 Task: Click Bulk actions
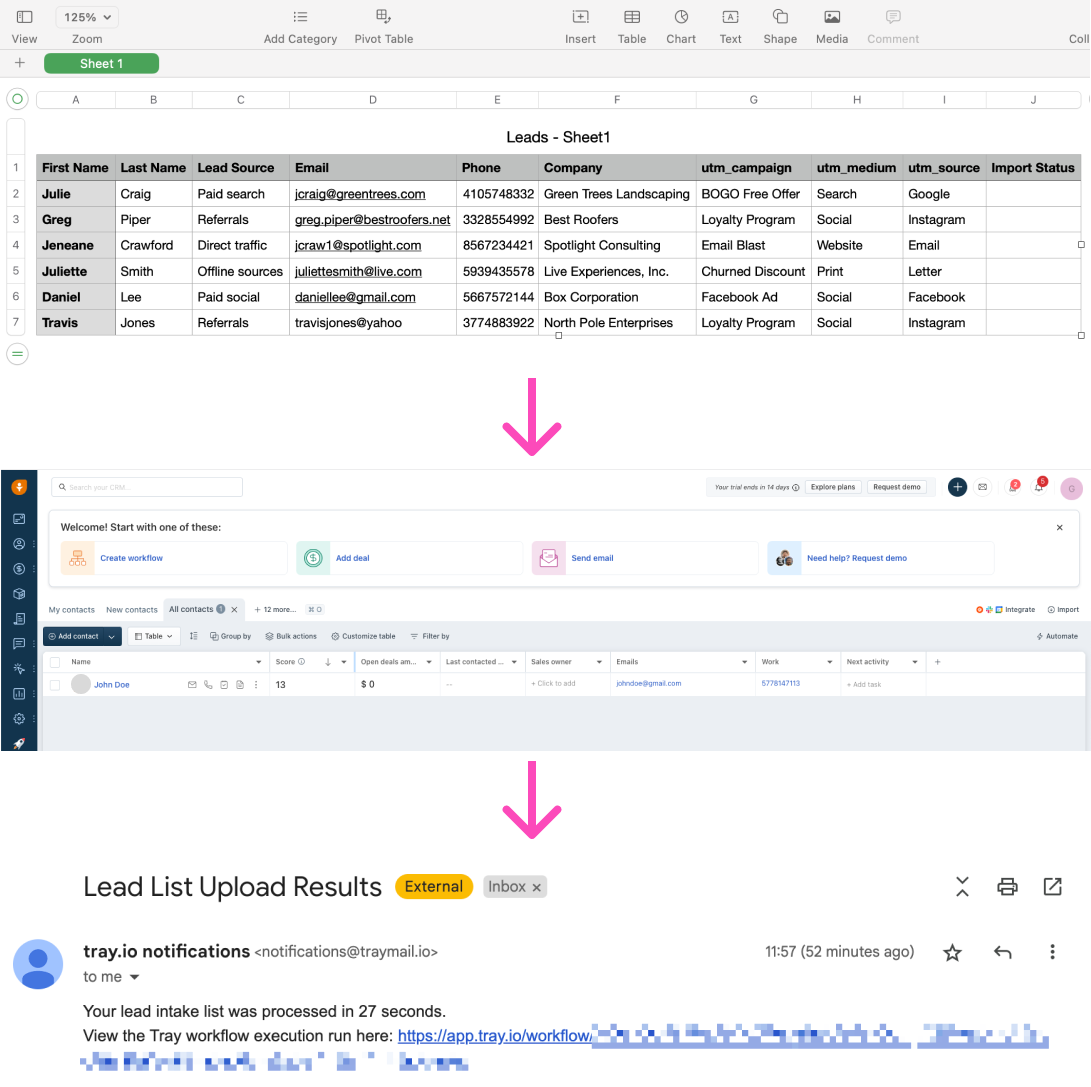(x=291, y=636)
